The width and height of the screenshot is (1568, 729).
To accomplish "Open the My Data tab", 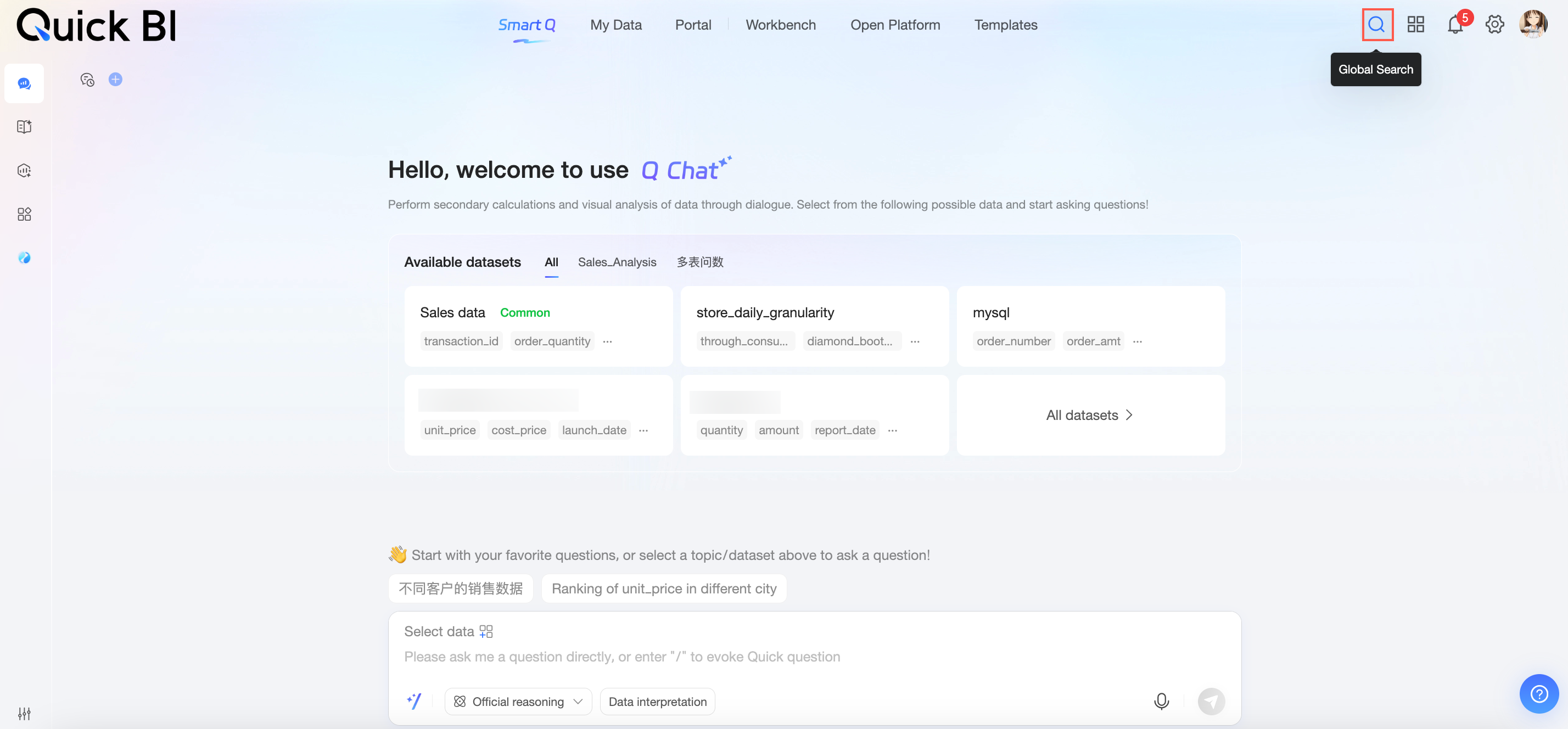I will click(615, 25).
